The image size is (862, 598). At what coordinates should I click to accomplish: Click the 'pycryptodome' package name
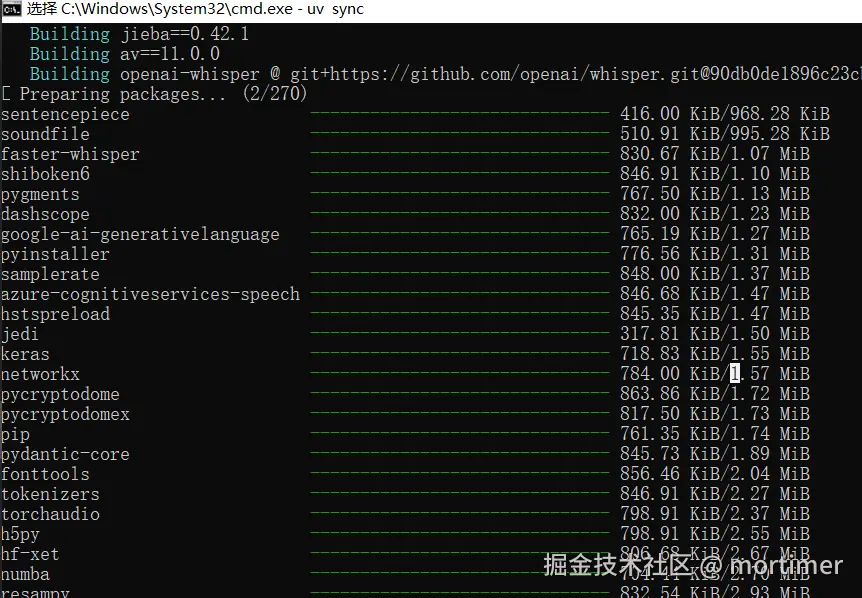click(x=60, y=395)
